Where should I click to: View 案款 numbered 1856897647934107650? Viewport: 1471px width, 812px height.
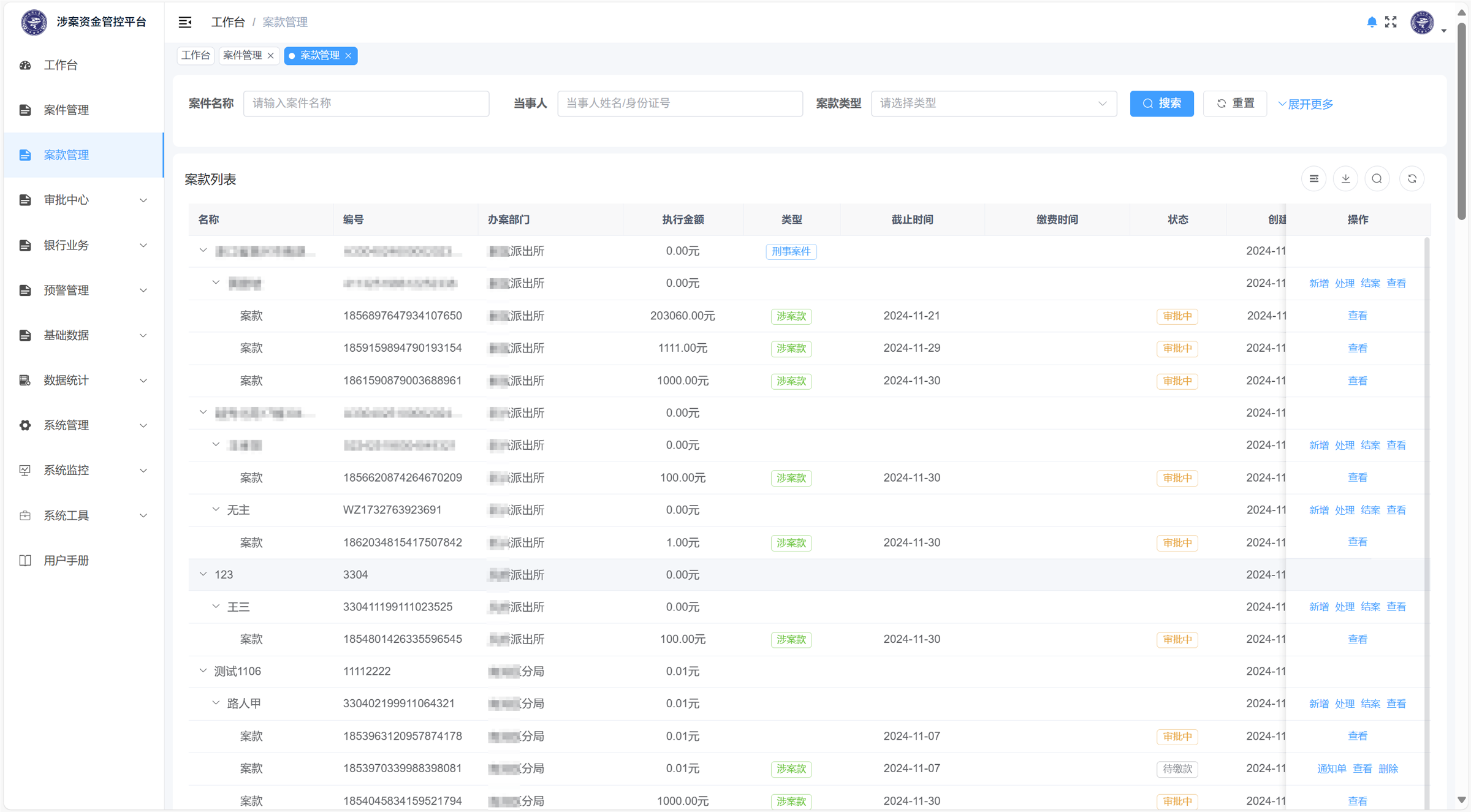(1358, 316)
